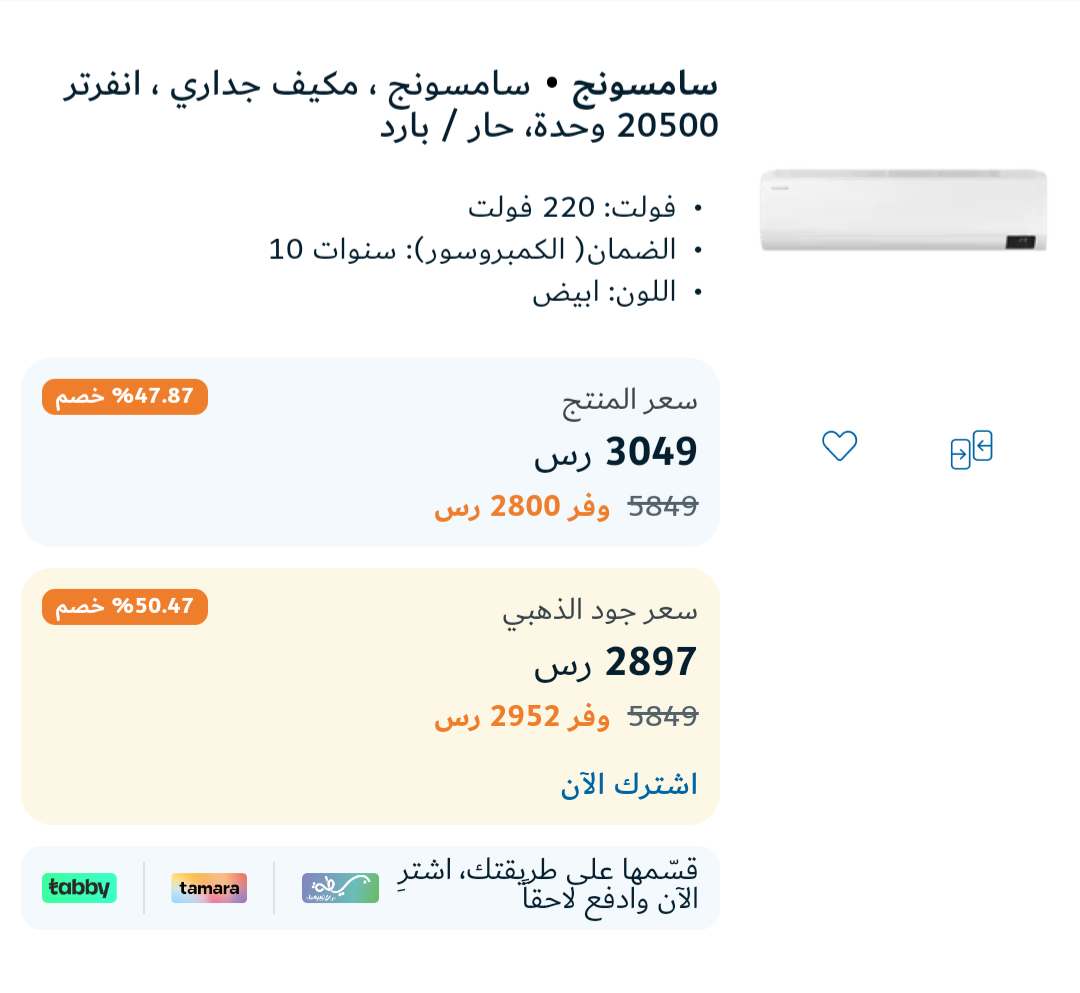1080x993 pixels.
Task: Select the Jood Gold price 2897 ر.س
Action: [616, 662]
